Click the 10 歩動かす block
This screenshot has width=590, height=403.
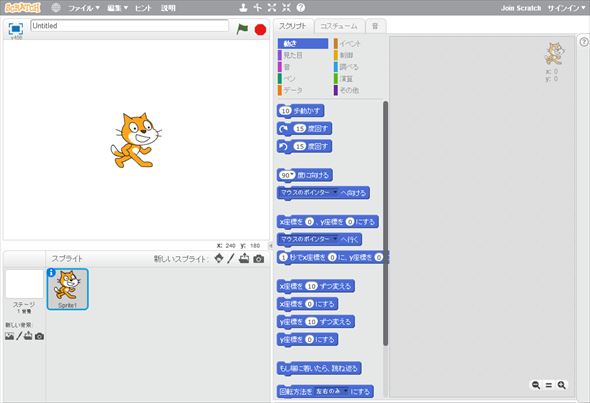tap(300, 111)
